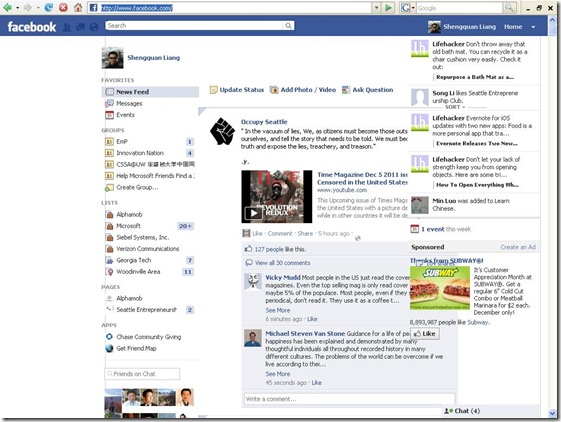
Task: Click Vicky Mudd's comment avatar
Action: tap(253, 282)
